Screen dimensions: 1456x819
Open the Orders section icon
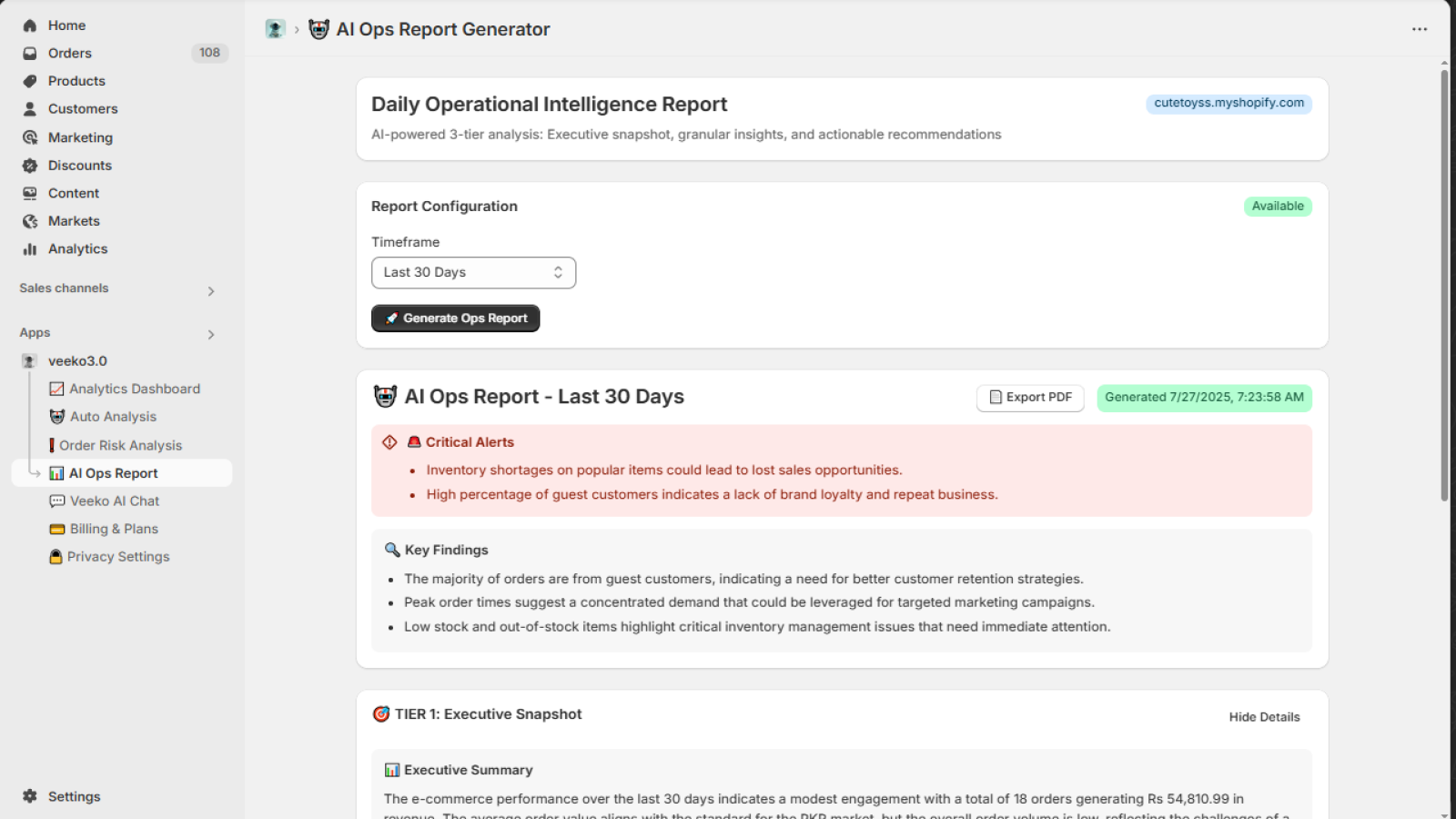[x=30, y=53]
